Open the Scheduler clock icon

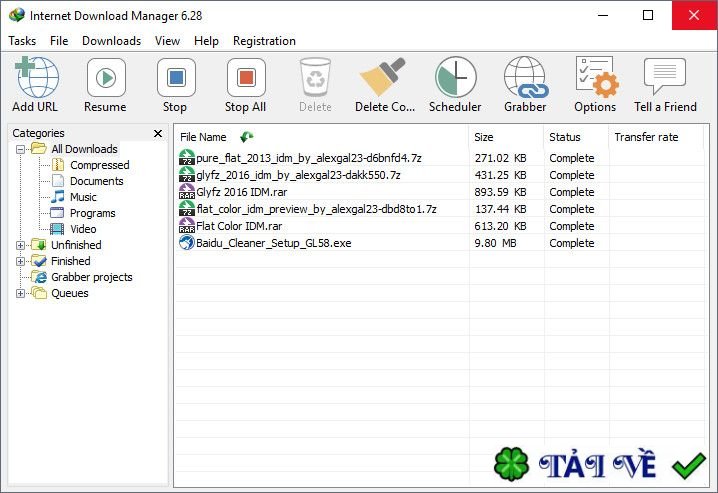tap(455, 77)
